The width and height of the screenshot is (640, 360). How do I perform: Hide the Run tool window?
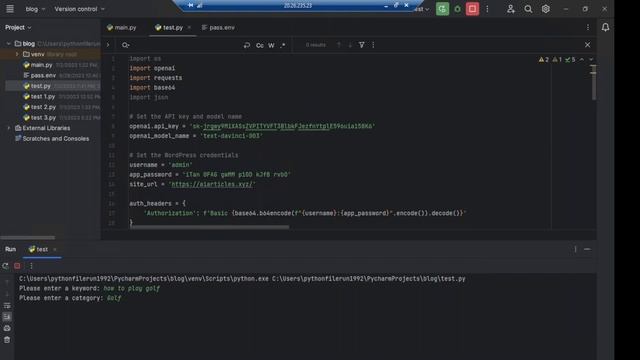[x=587, y=249]
